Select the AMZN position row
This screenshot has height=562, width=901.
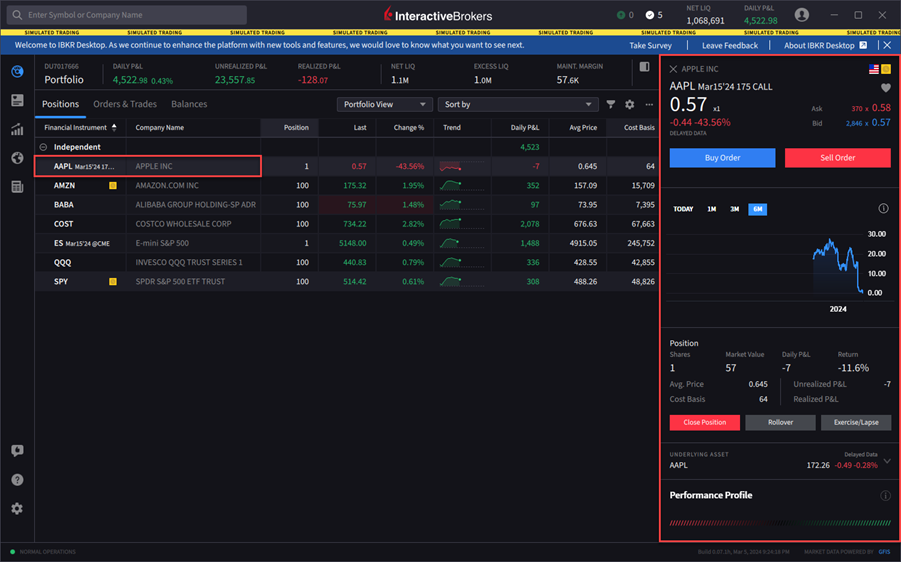point(346,185)
